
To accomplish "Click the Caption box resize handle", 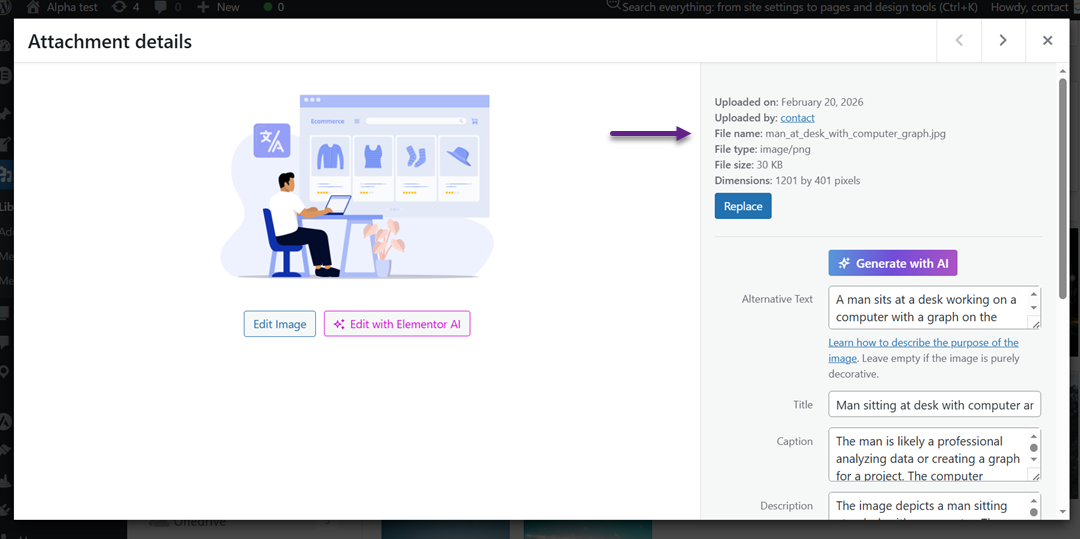I will click(1034, 474).
